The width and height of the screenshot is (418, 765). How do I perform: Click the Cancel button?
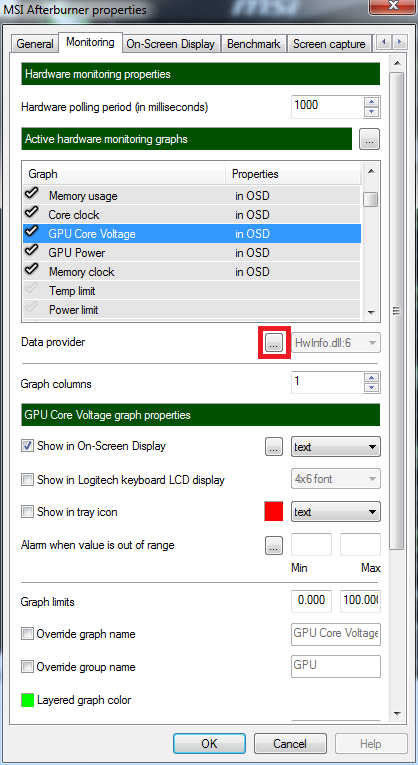pyautogui.click(x=290, y=743)
